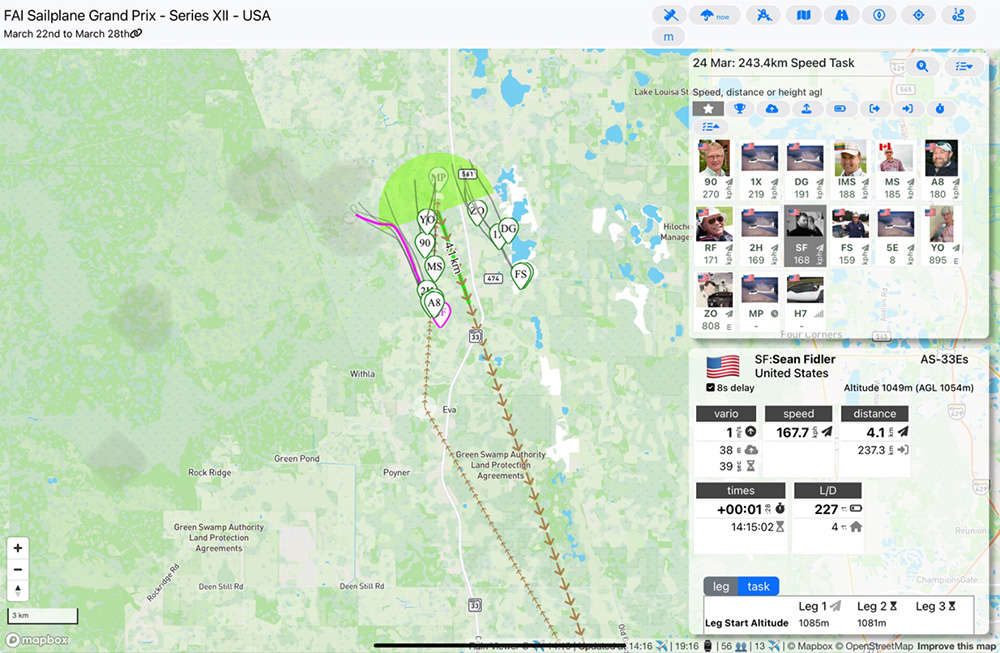Select the stopwatch sort option
The width and height of the screenshot is (1000, 653).
pos(941,109)
